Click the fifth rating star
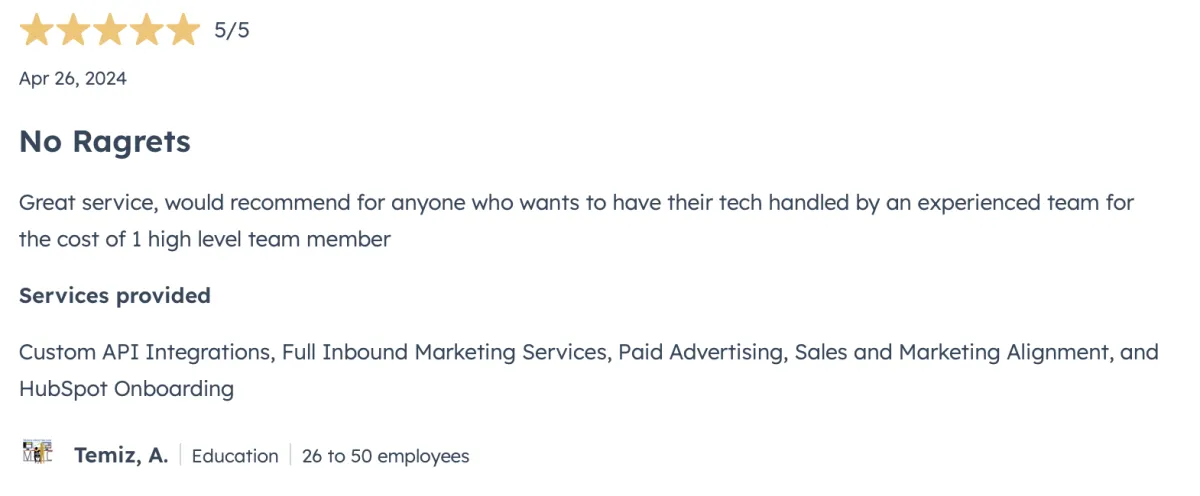1200x496 pixels. coord(184,30)
